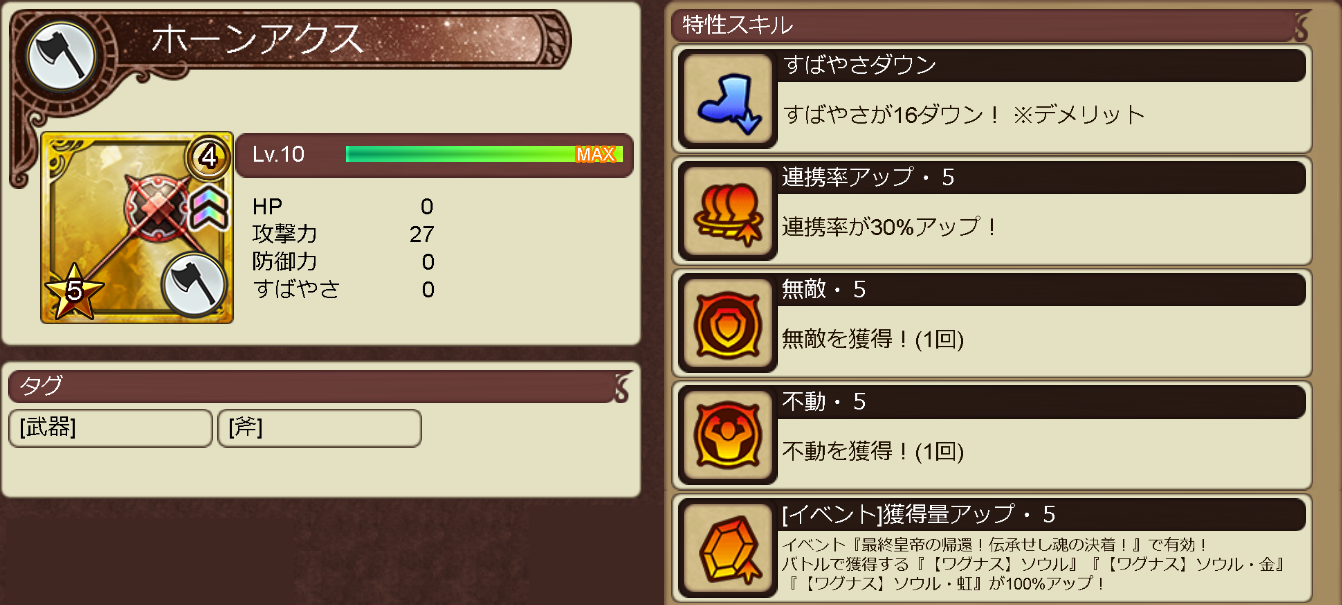The width and height of the screenshot is (1342, 605).
Task: Click the [イベント]獲得量アップ・5 title bar
Action: (1042, 514)
